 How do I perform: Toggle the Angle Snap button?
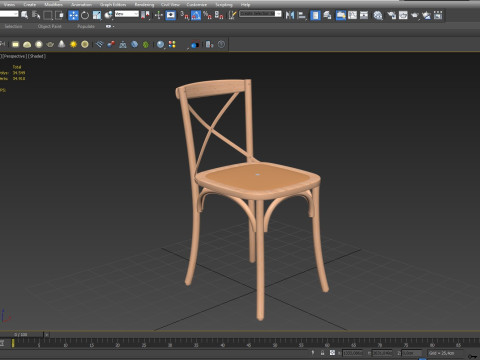pos(196,15)
